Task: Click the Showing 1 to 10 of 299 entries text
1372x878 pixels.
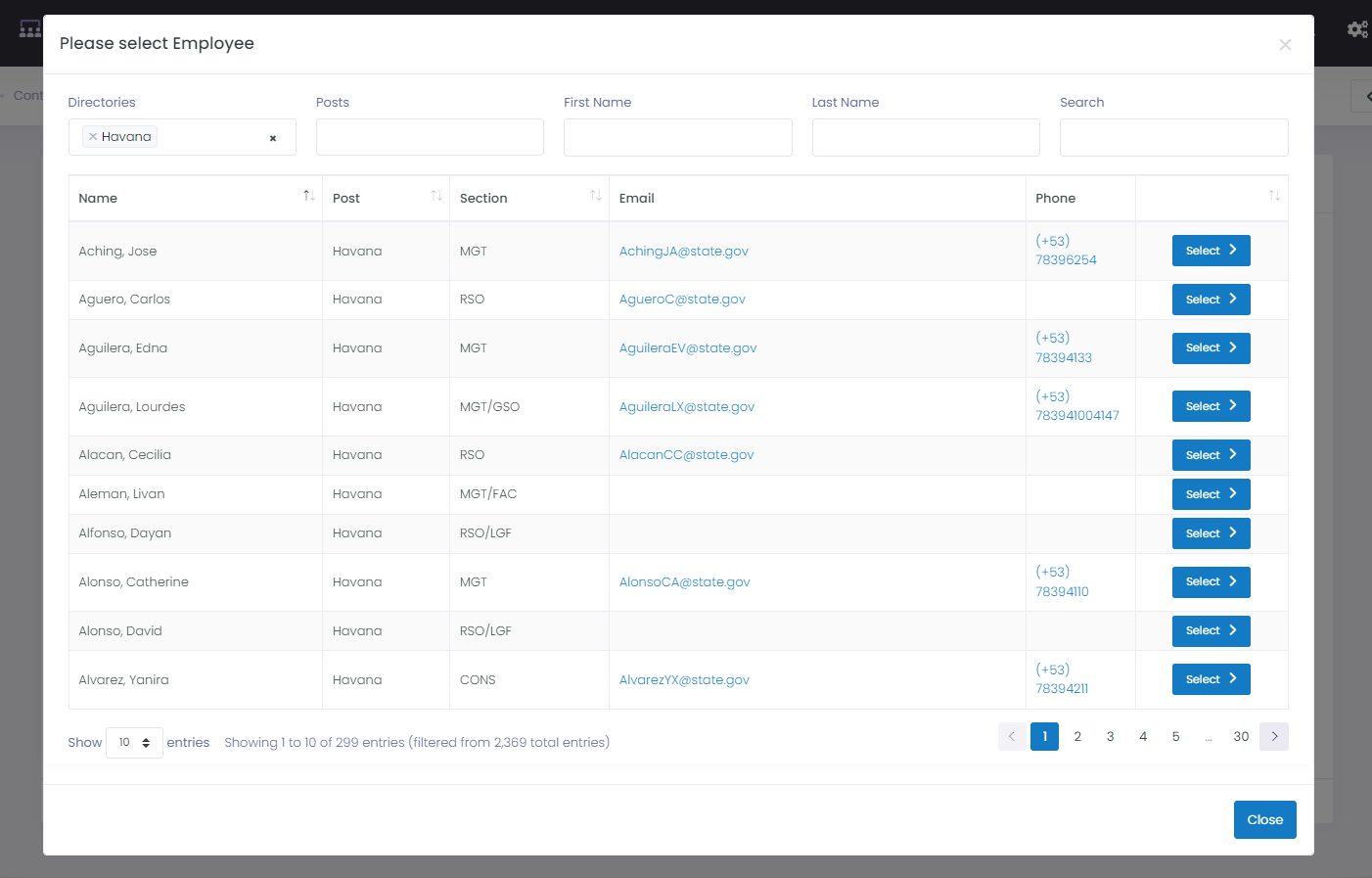Action: [417, 743]
